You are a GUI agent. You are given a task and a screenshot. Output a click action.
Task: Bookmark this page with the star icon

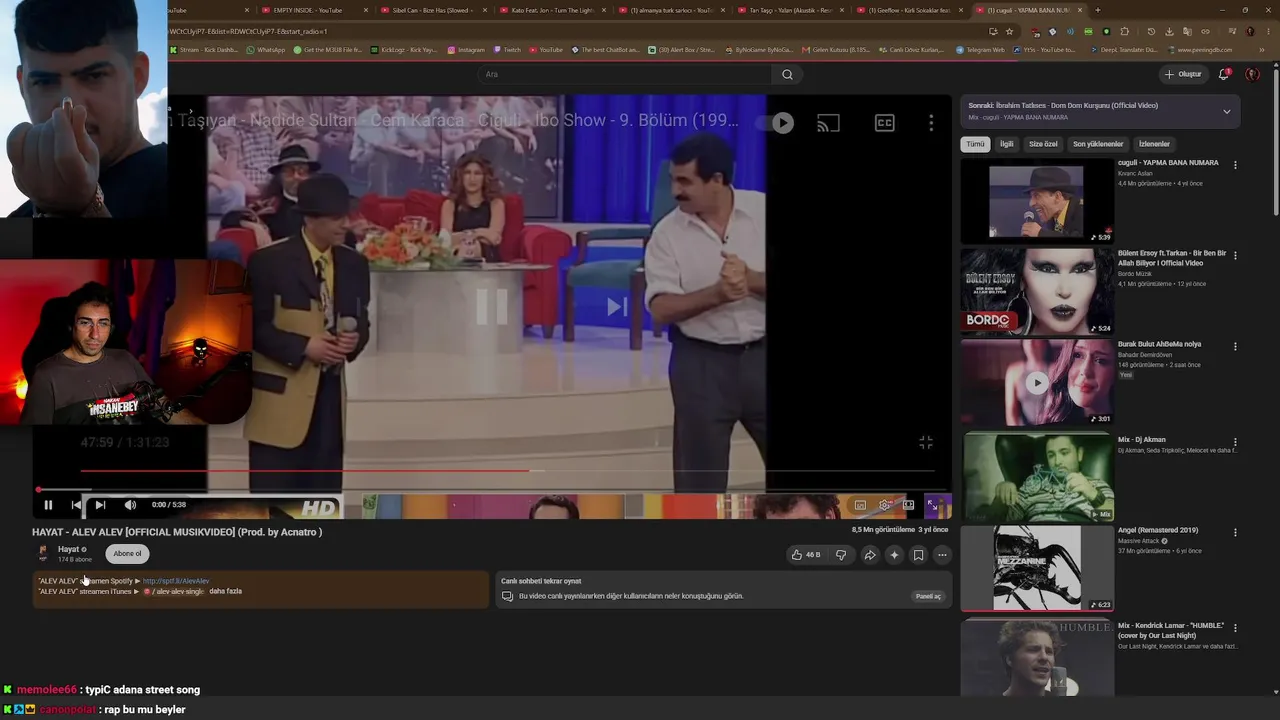point(1009,31)
